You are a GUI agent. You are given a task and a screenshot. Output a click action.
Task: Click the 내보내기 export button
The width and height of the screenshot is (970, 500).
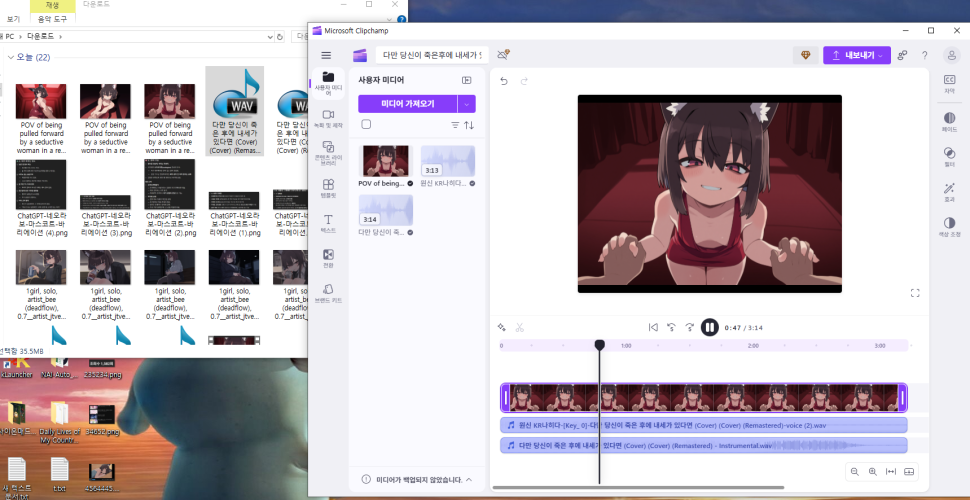click(857, 55)
